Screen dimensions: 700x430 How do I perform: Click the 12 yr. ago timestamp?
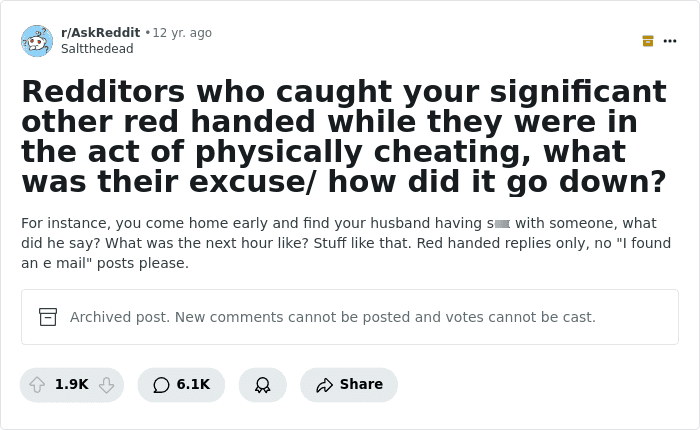pyautogui.click(x=182, y=33)
